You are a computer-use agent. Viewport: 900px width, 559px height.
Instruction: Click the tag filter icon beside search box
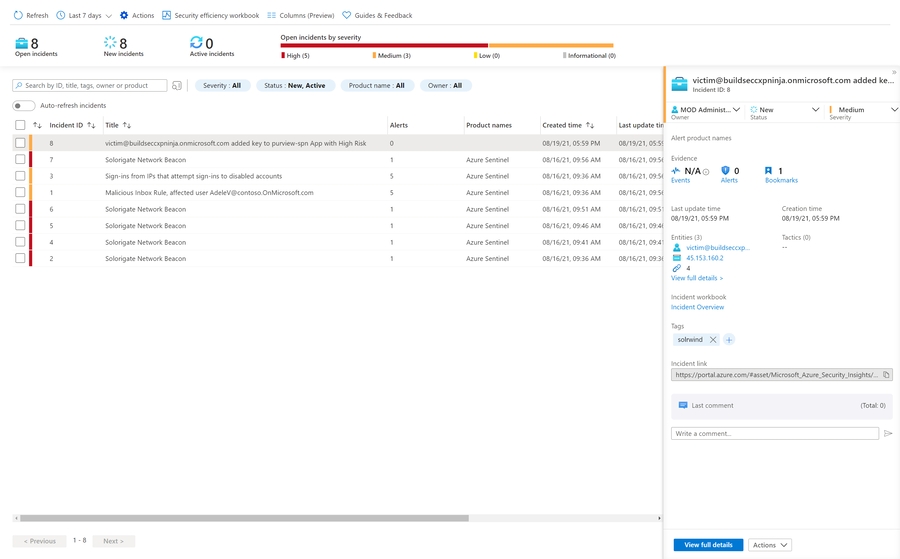tap(177, 86)
